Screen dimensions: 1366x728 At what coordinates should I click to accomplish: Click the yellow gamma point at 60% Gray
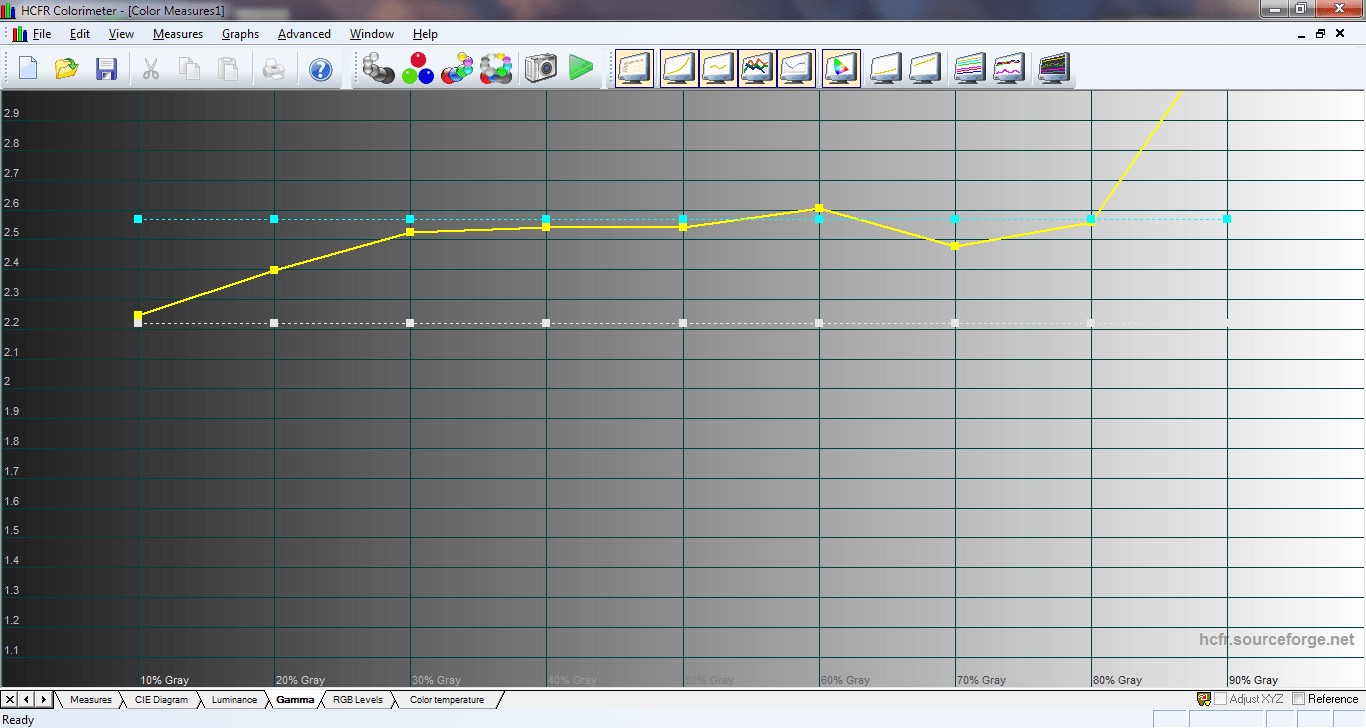point(819,208)
